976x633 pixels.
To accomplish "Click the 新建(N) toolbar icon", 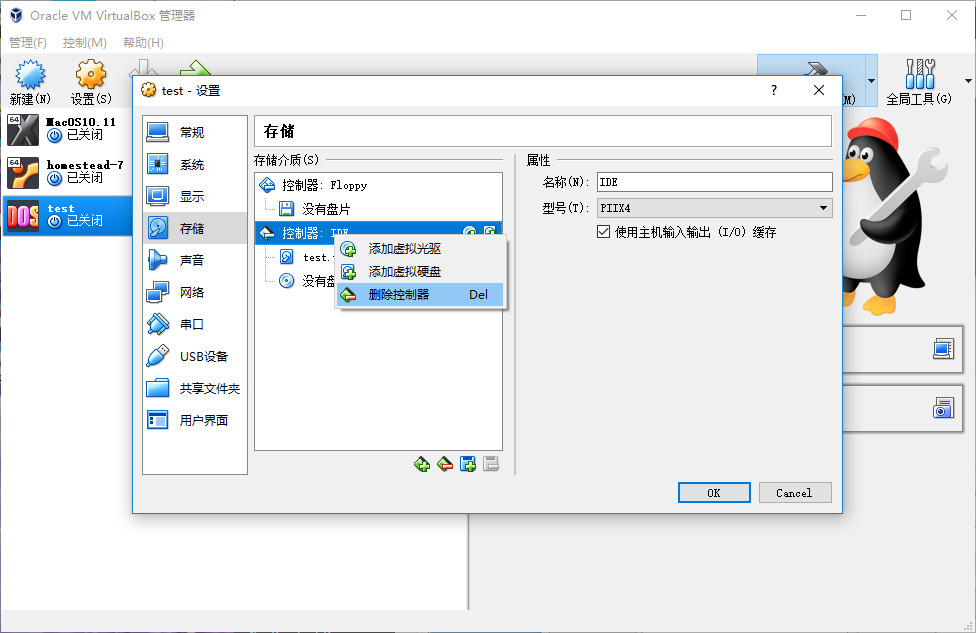I will 30,82.
